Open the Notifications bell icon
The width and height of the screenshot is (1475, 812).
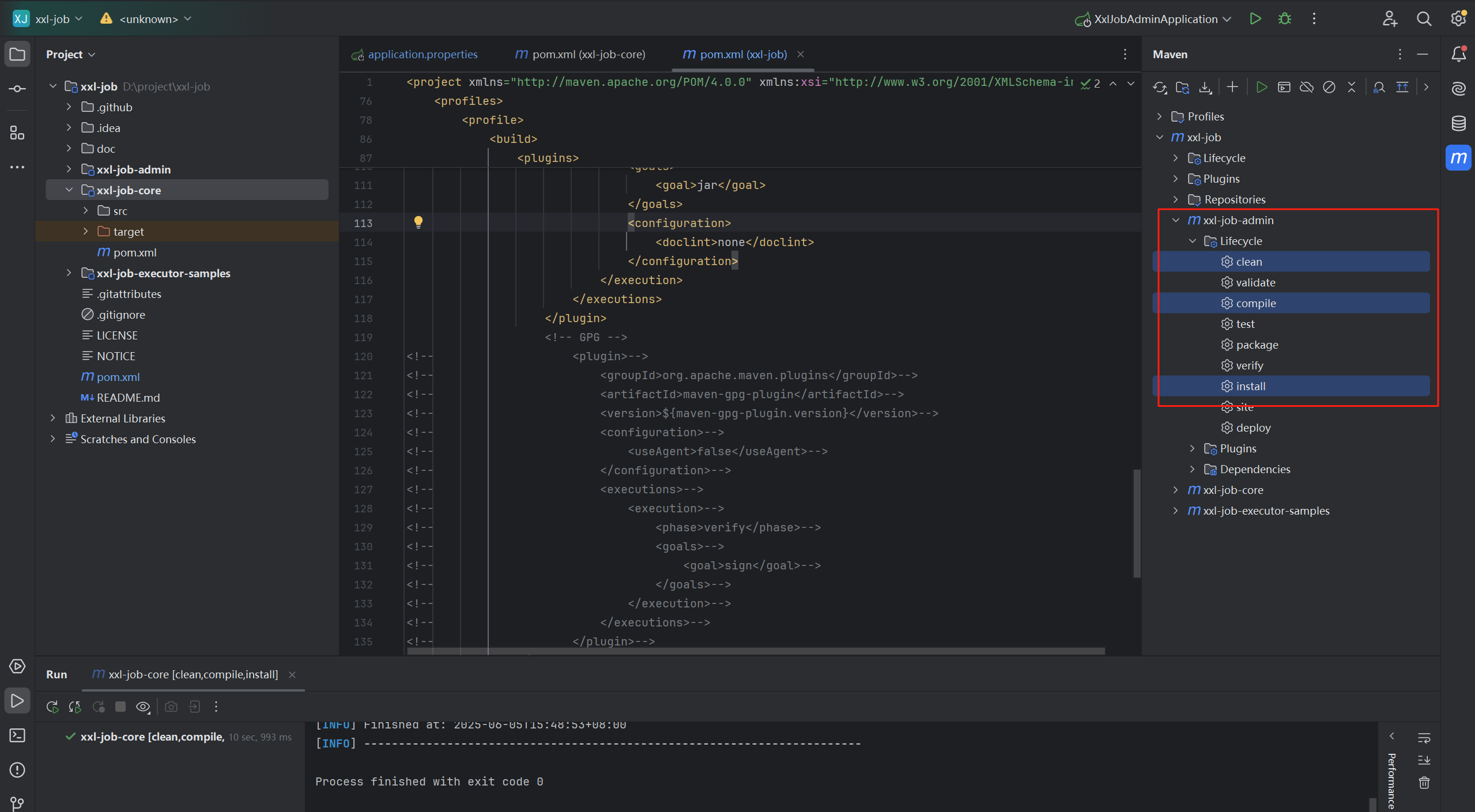1458,54
